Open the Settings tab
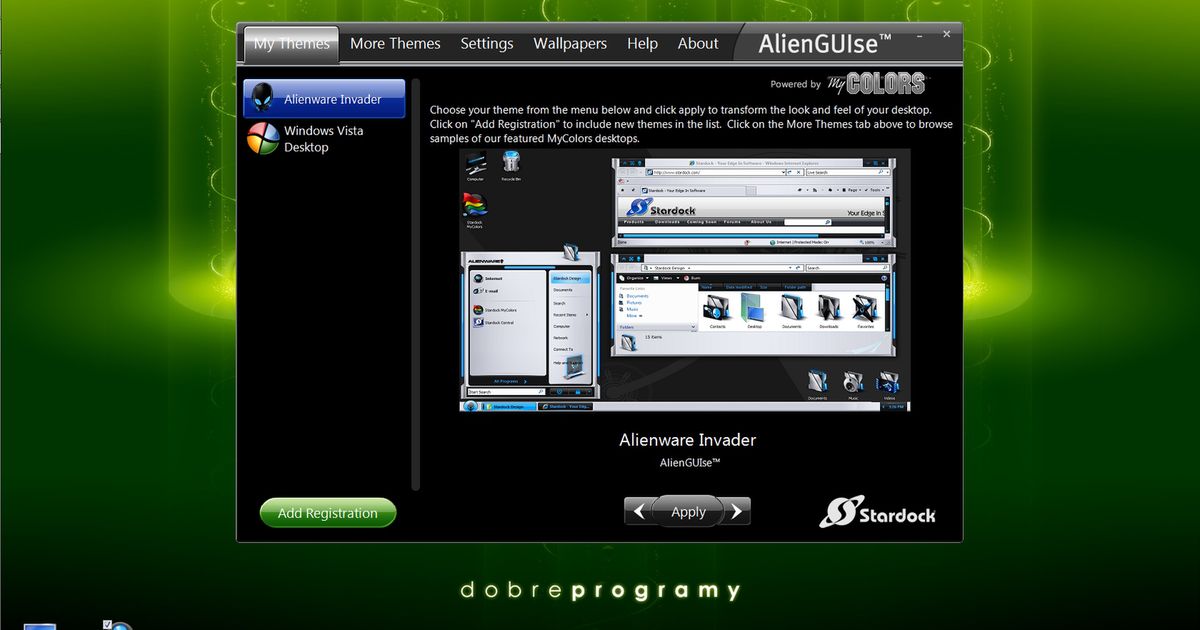Screen dimensions: 1200x630 pyautogui.click(x=487, y=44)
